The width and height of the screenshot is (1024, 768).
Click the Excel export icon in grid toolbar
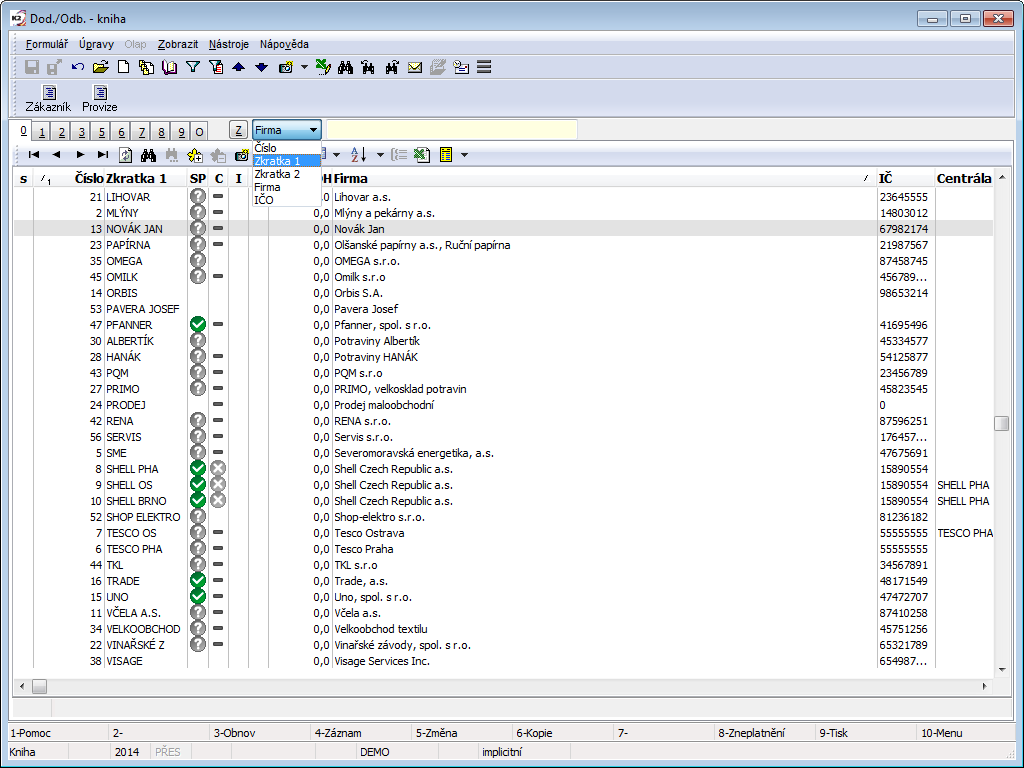(x=421, y=155)
